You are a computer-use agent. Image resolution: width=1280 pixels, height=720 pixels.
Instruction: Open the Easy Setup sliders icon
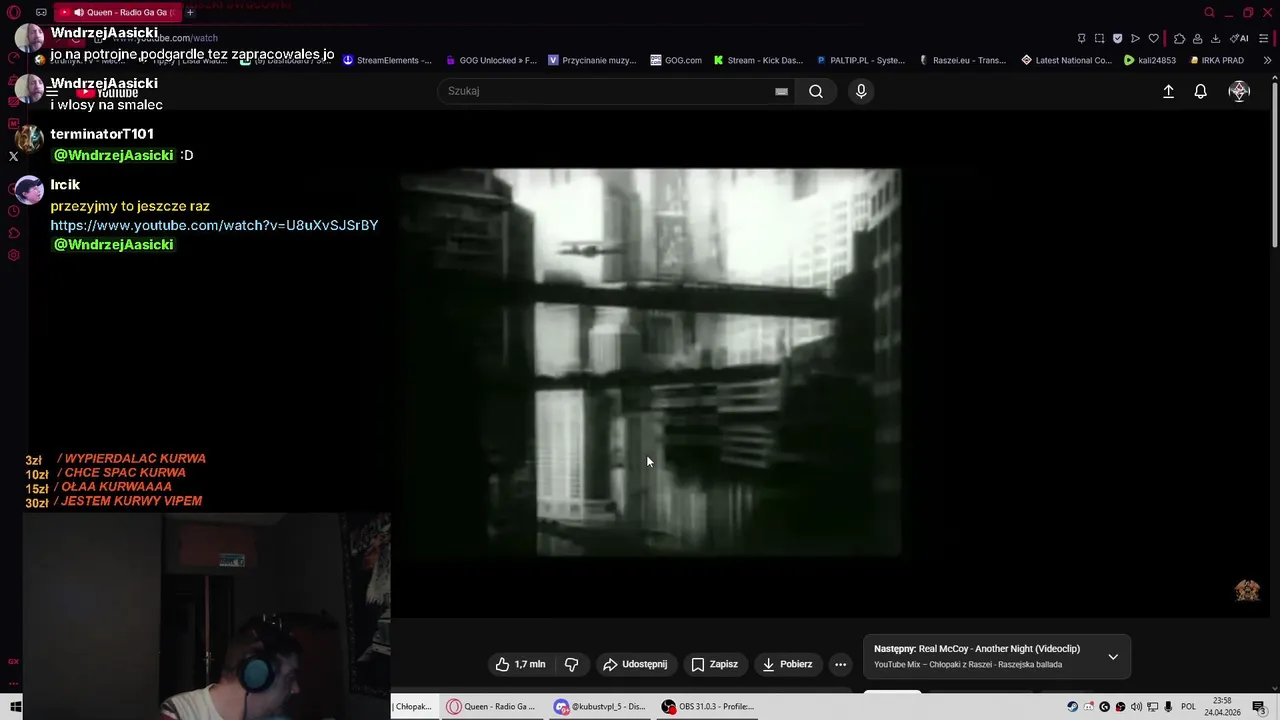tap(1264, 39)
